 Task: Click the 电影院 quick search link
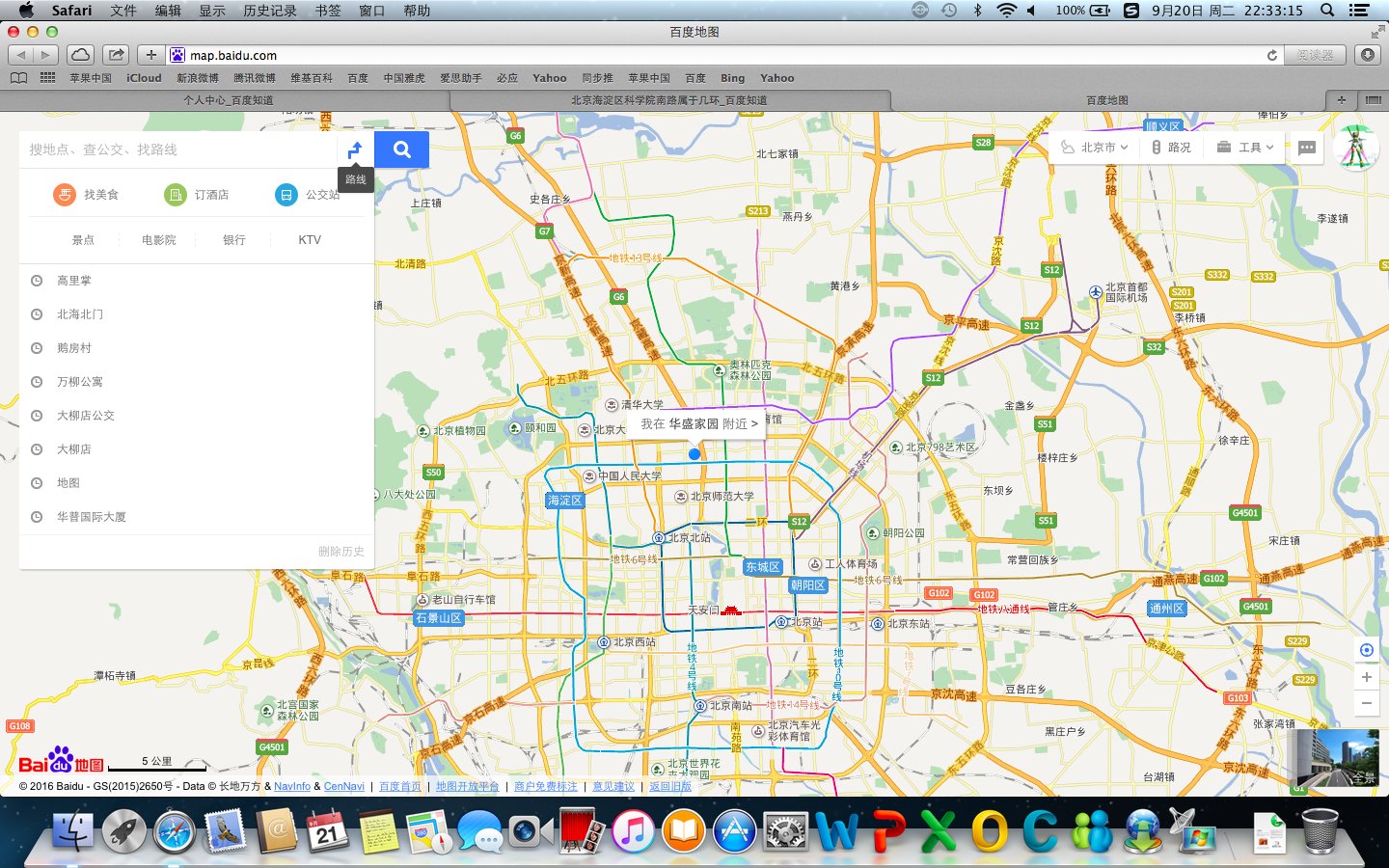point(158,240)
